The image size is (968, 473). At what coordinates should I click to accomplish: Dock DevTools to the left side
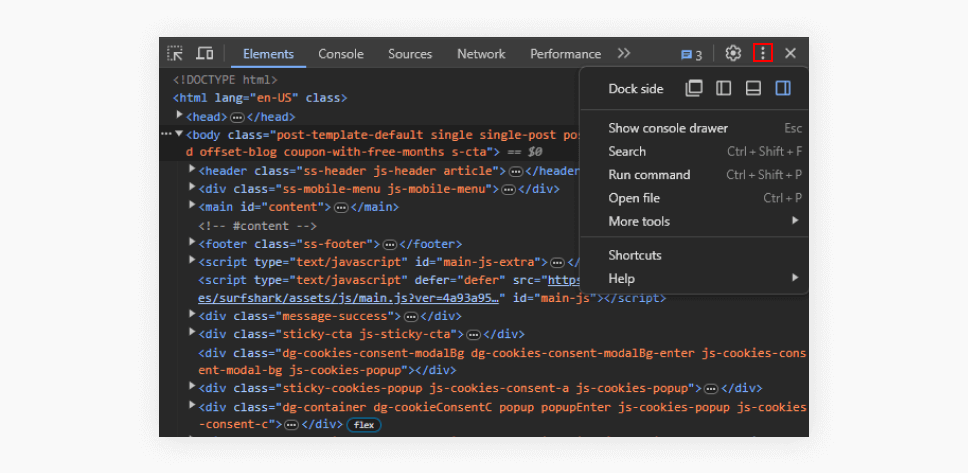(x=724, y=88)
